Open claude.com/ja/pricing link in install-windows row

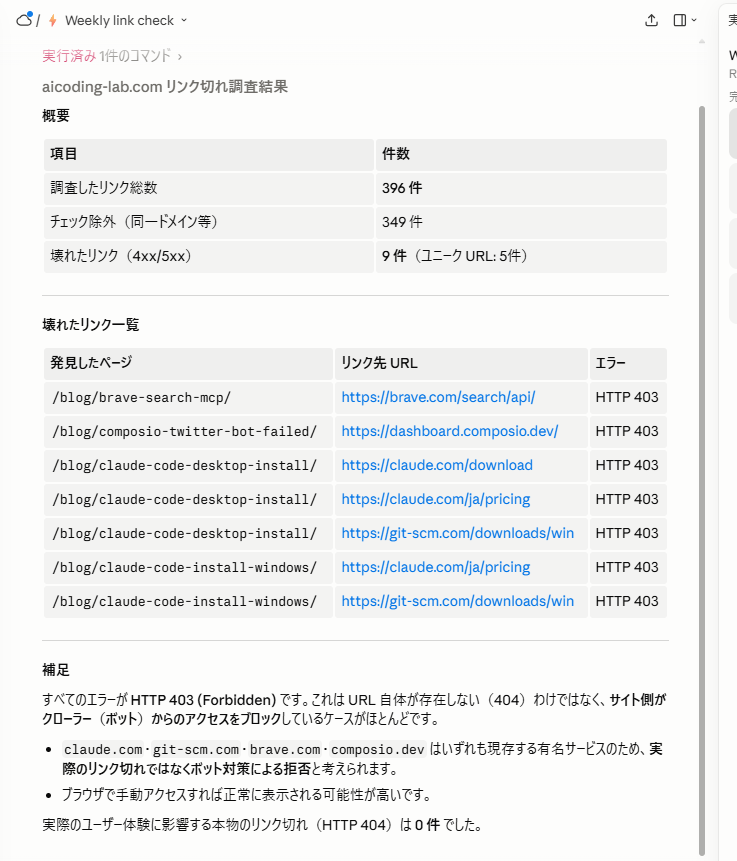point(436,567)
